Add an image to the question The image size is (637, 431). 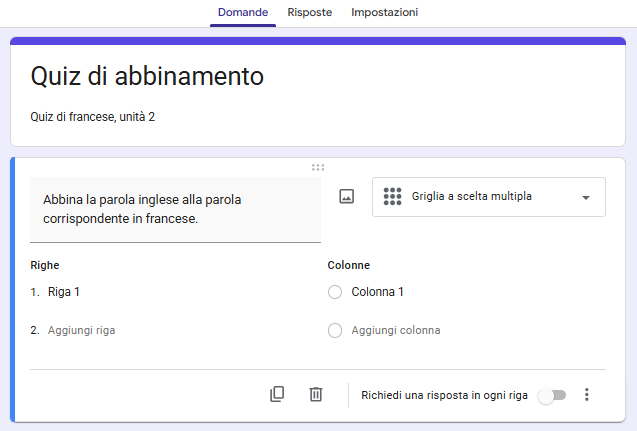coord(347,197)
